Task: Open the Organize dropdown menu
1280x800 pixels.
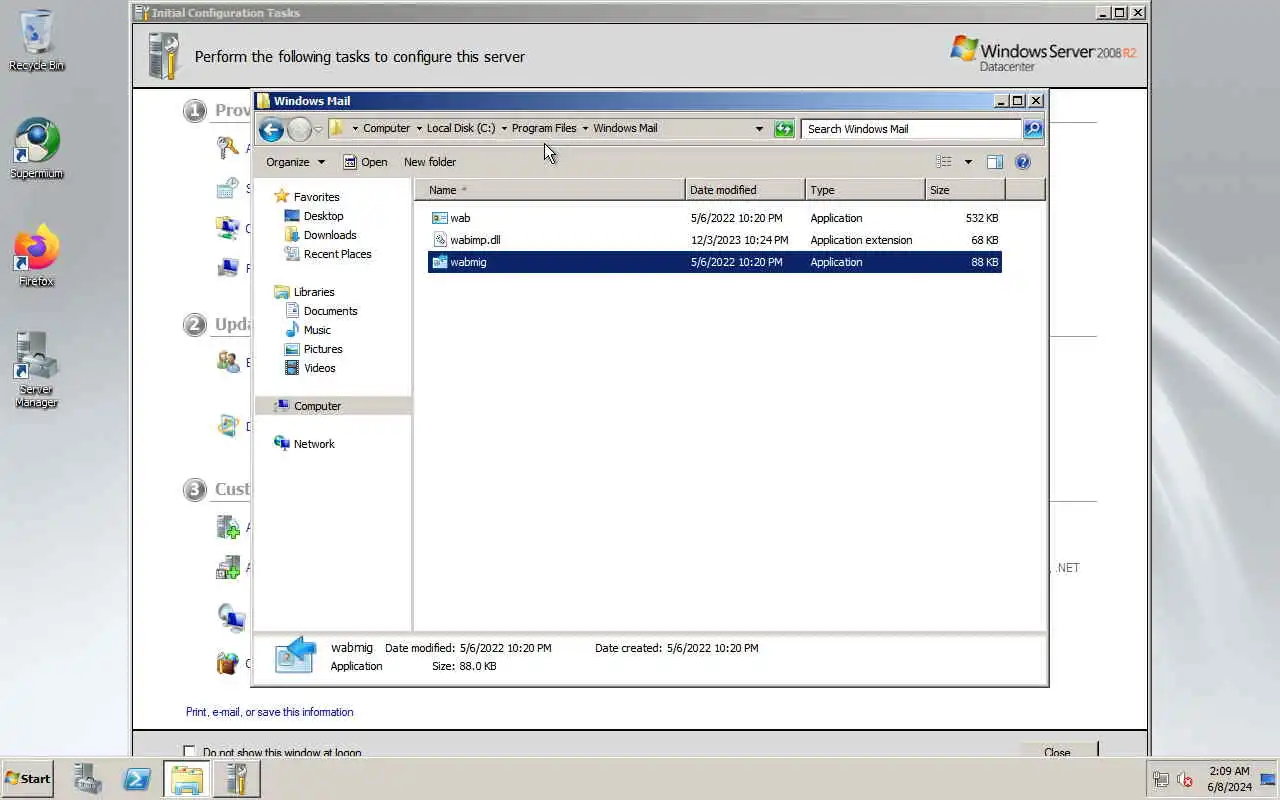Action: click(295, 162)
